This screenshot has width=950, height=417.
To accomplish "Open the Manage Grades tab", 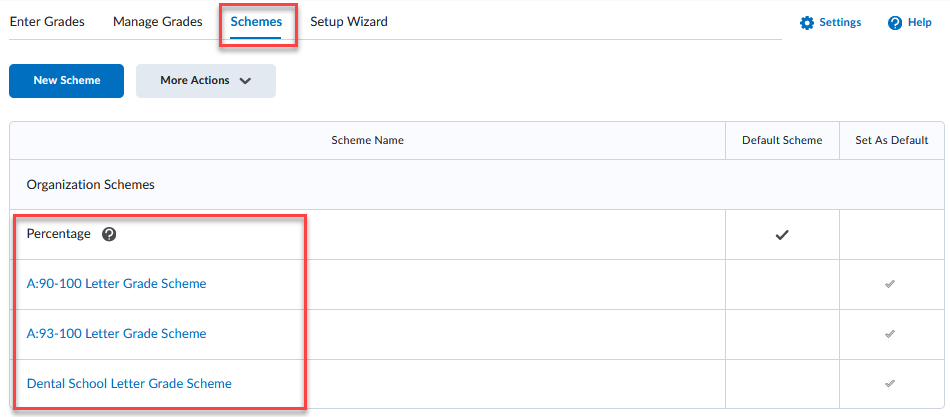I will pos(157,21).
